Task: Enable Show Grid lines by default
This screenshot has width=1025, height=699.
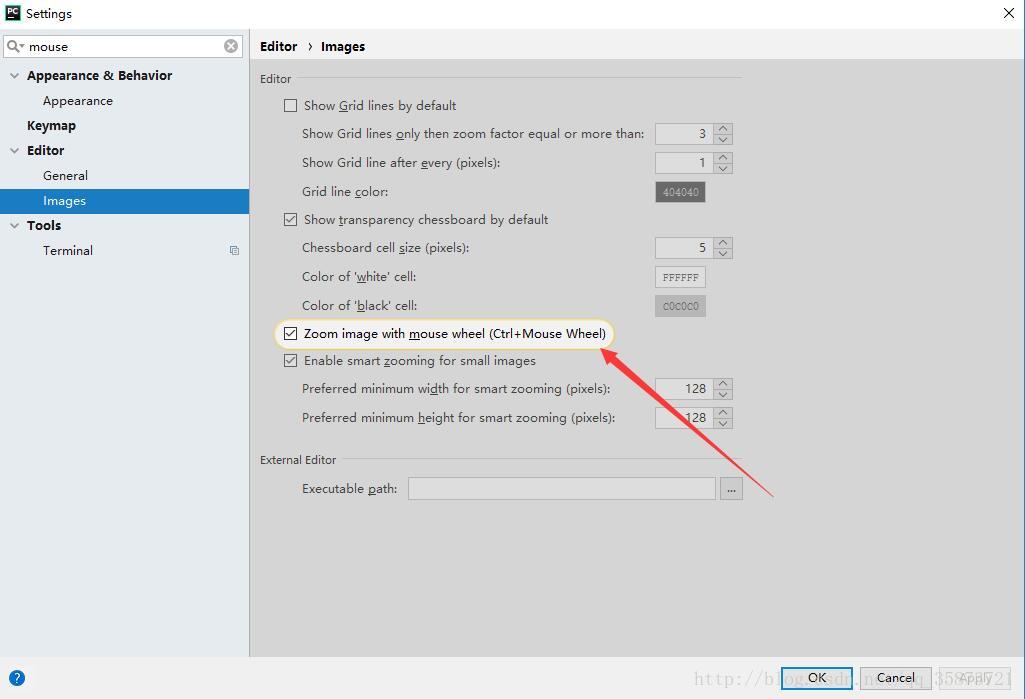Action: coord(290,105)
